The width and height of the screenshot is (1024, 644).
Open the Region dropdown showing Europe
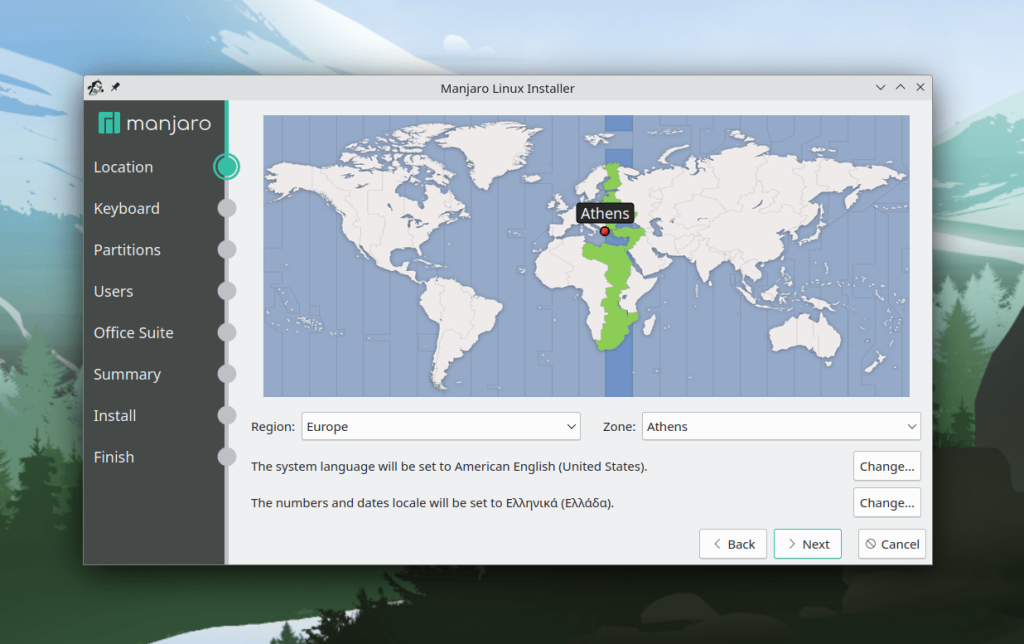pyautogui.click(x=440, y=426)
